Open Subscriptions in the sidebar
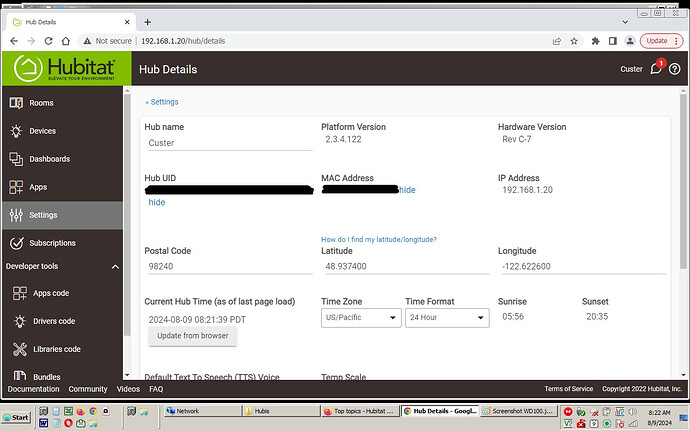Screen dimensions: 690x431 click(62, 243)
